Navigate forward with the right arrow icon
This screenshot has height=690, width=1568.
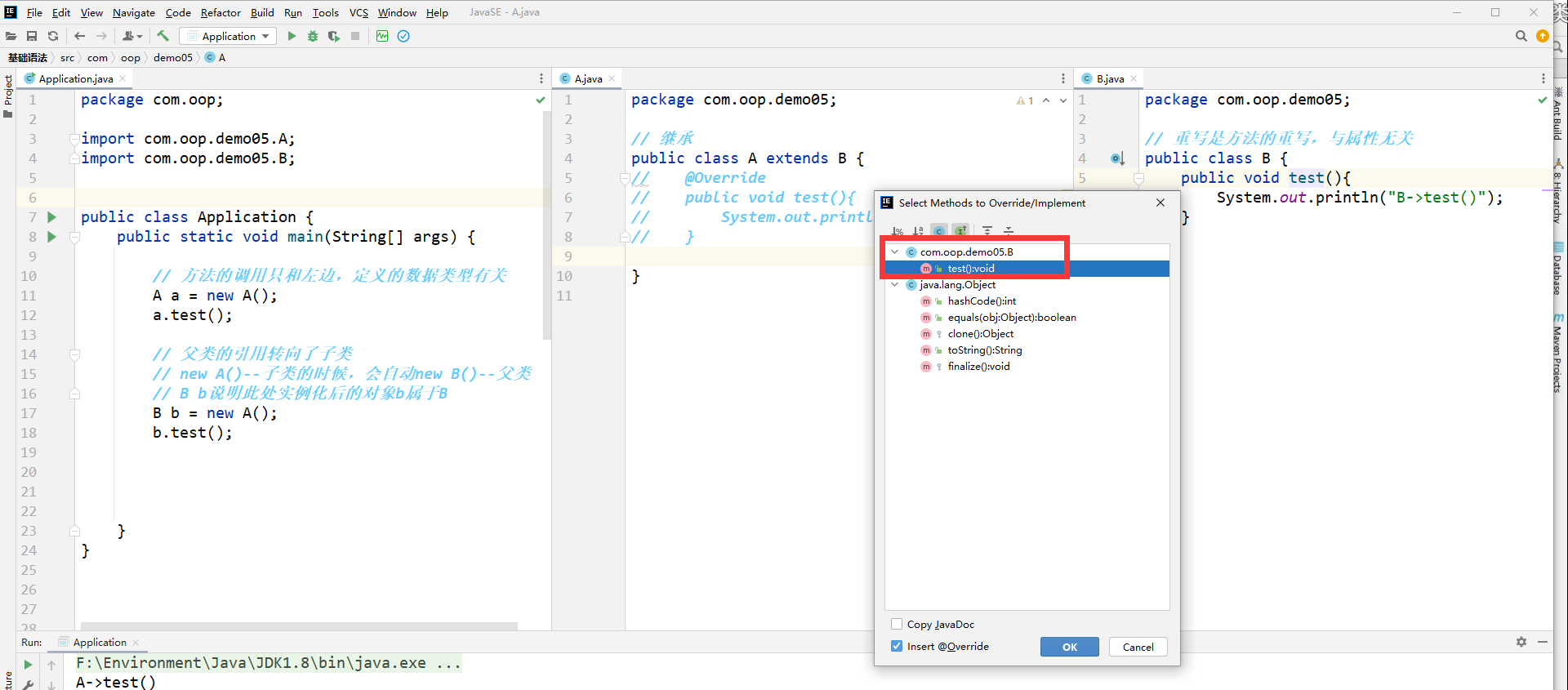pyautogui.click(x=101, y=36)
